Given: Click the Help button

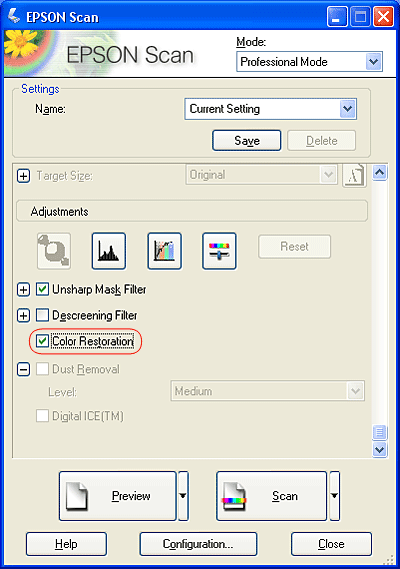Looking at the screenshot, I should click(66, 544).
